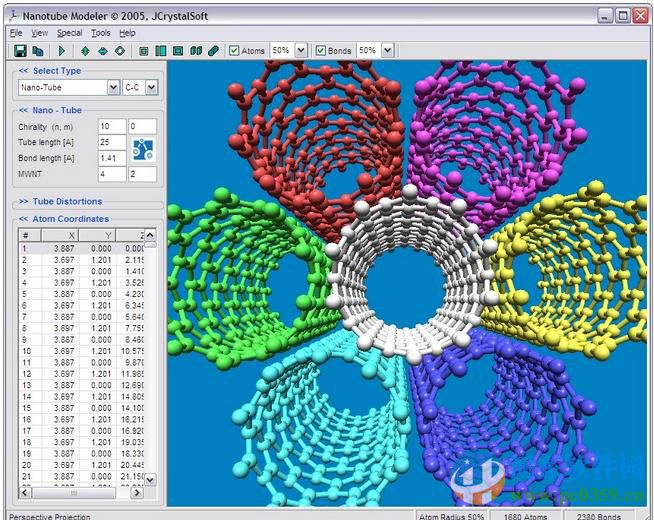
Task: Click the # column header
Action: pyautogui.click(x=30, y=236)
